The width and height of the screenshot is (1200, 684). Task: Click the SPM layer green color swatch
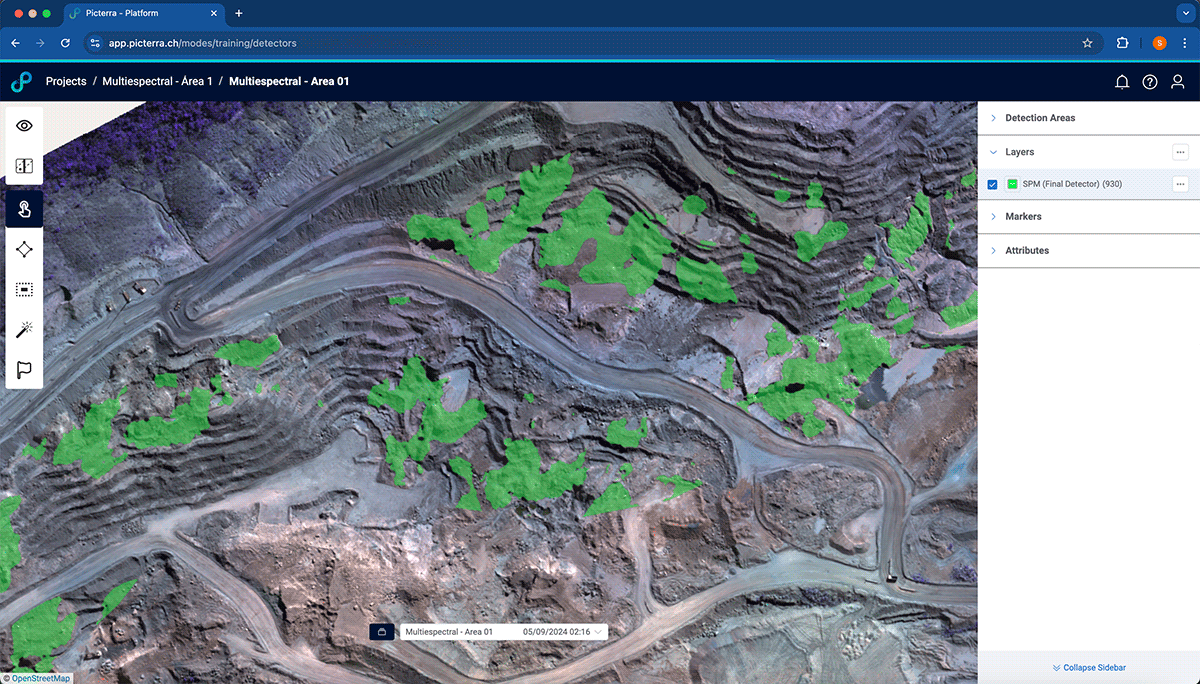click(1012, 184)
